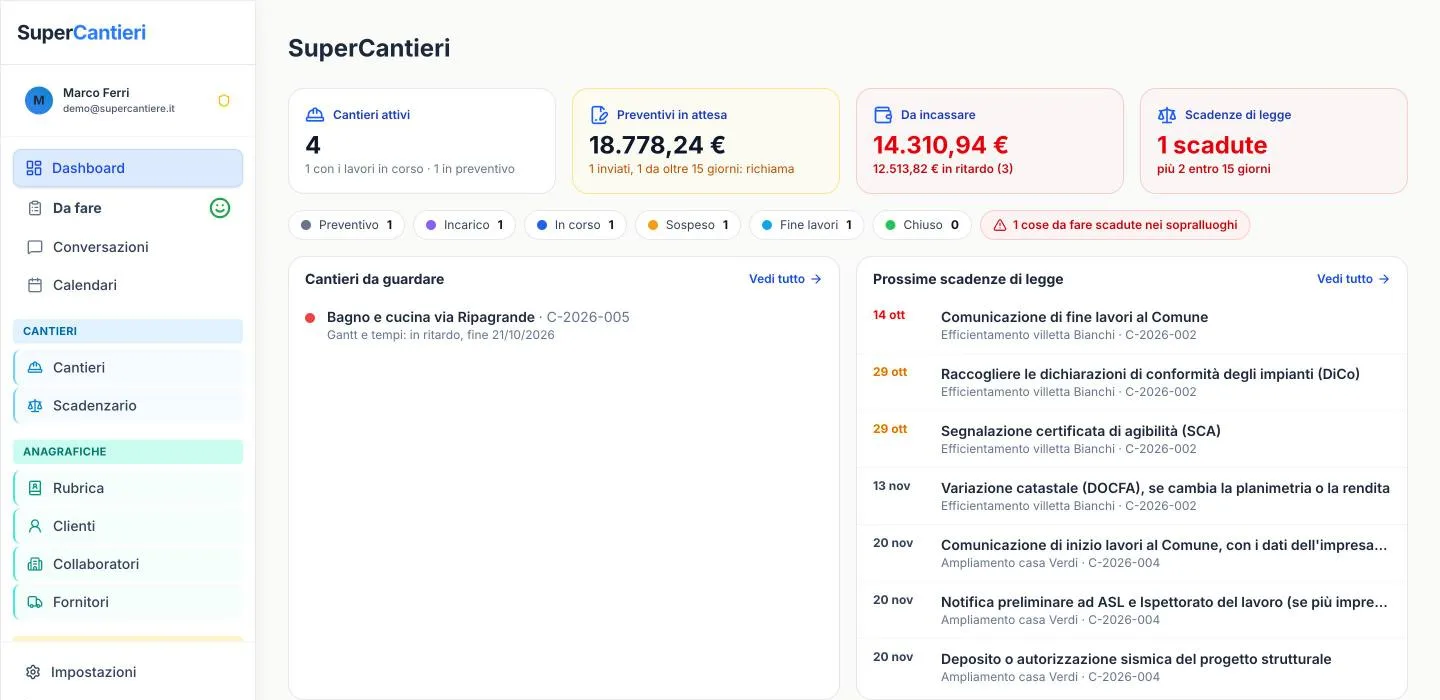
Task: Filter by the Incarico status chip
Action: tap(464, 225)
